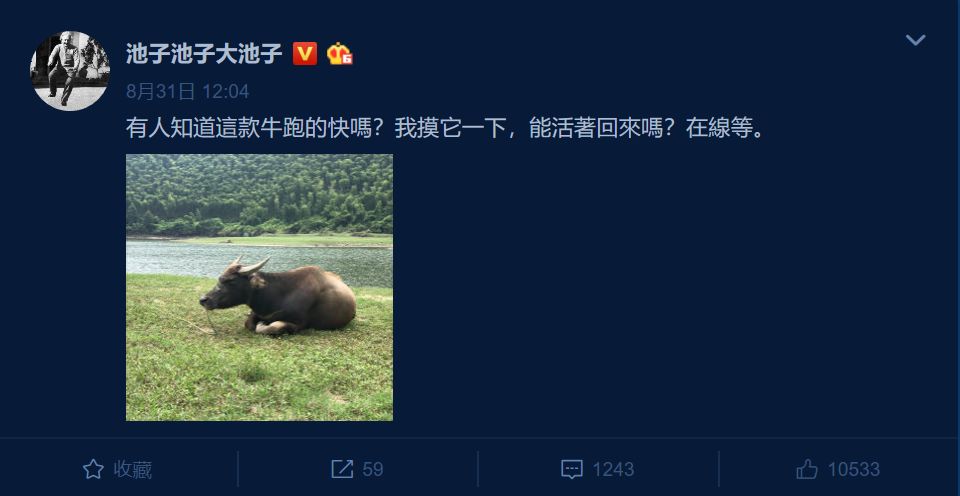
Task: Click the crown membership badge
Action: tap(339, 54)
